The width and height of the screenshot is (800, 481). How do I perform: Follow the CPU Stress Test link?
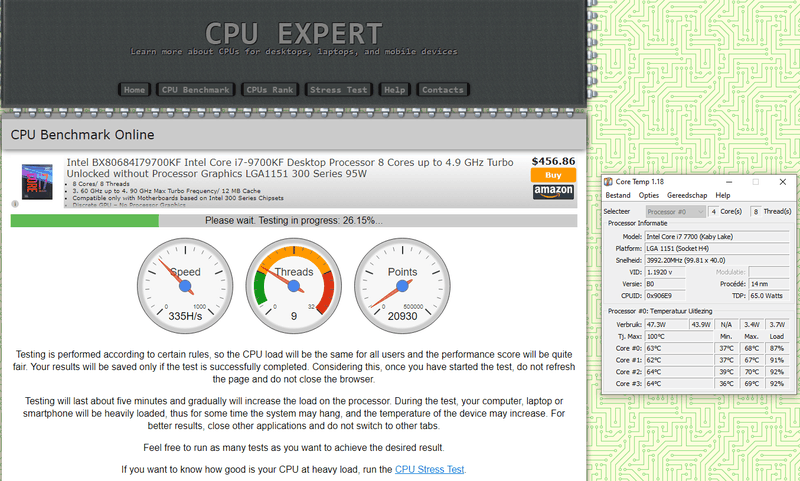click(430, 469)
